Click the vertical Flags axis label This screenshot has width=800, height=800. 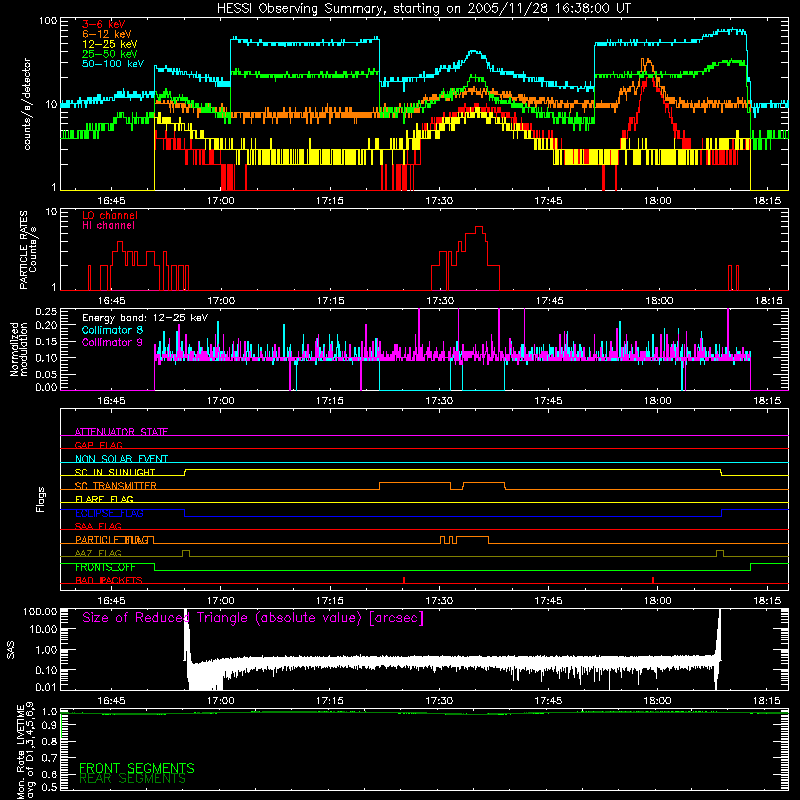point(40,499)
